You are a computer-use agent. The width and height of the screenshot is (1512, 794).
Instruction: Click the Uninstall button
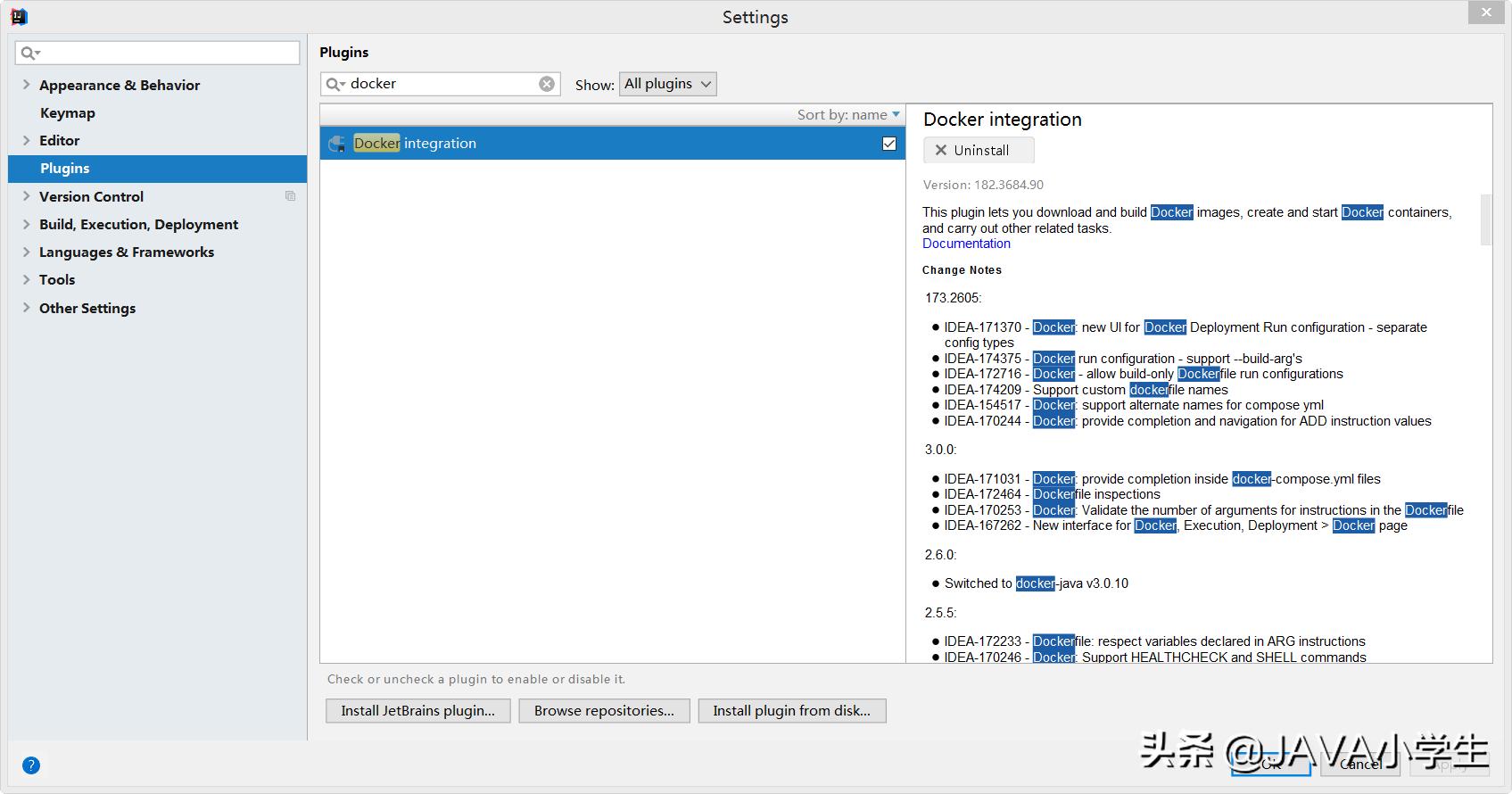coord(979,151)
